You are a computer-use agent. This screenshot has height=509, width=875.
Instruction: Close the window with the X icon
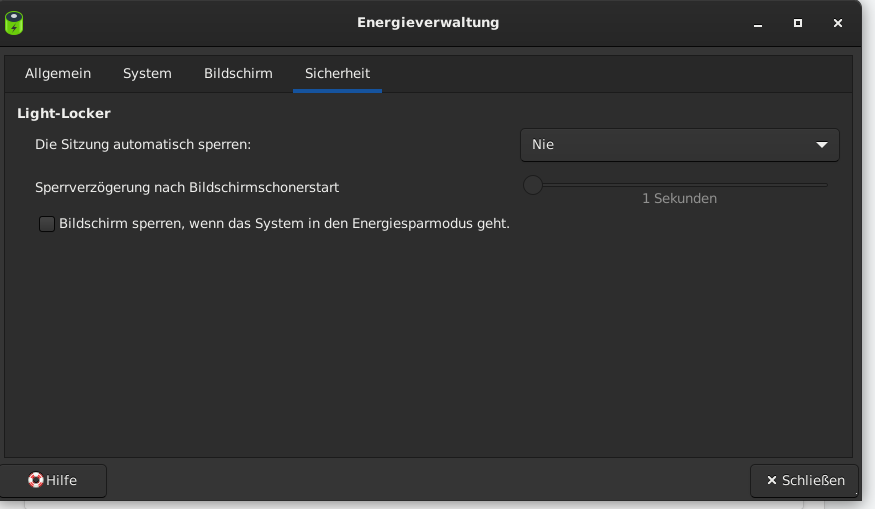point(838,23)
